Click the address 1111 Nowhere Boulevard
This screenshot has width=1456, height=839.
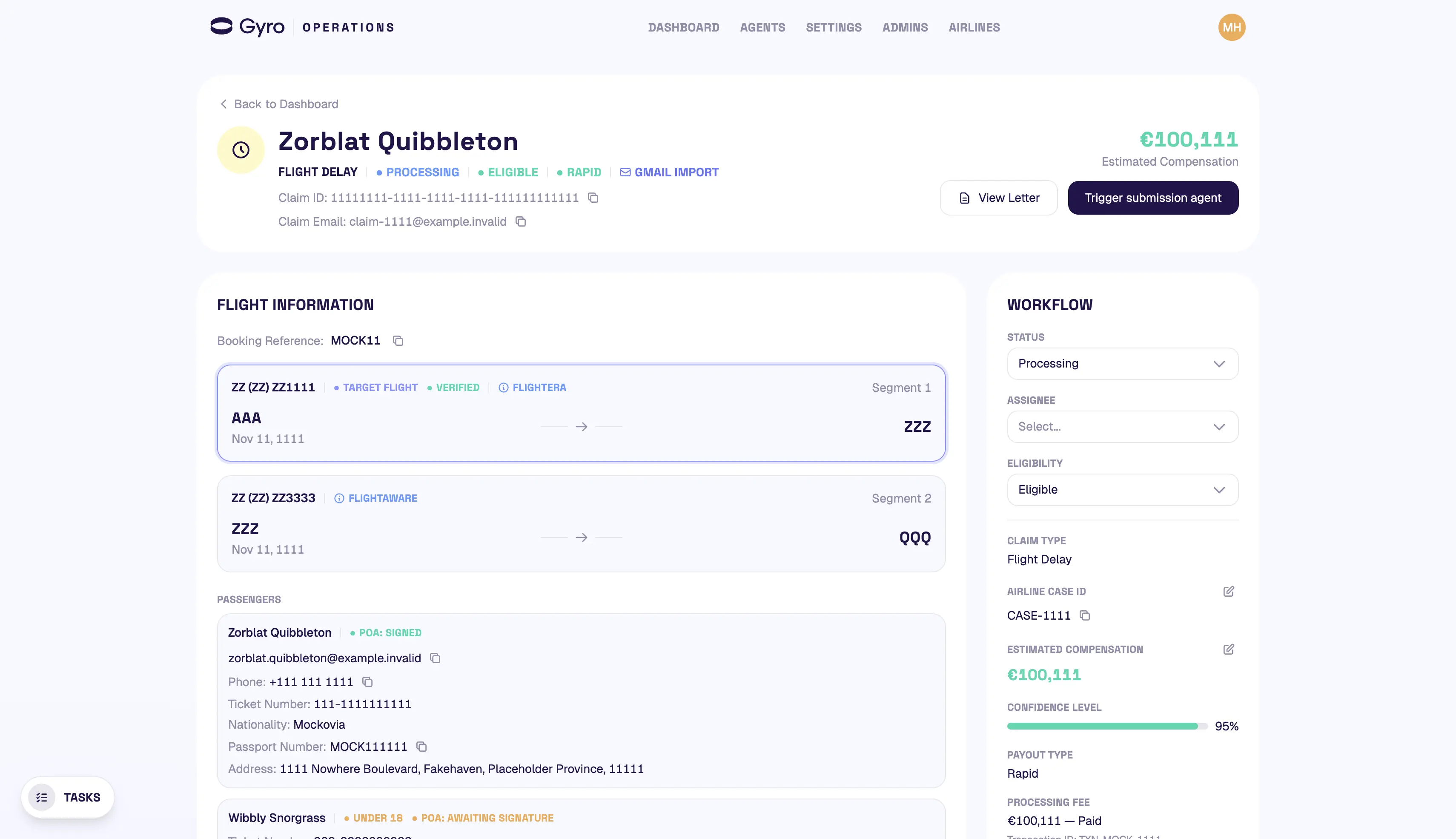click(x=461, y=769)
